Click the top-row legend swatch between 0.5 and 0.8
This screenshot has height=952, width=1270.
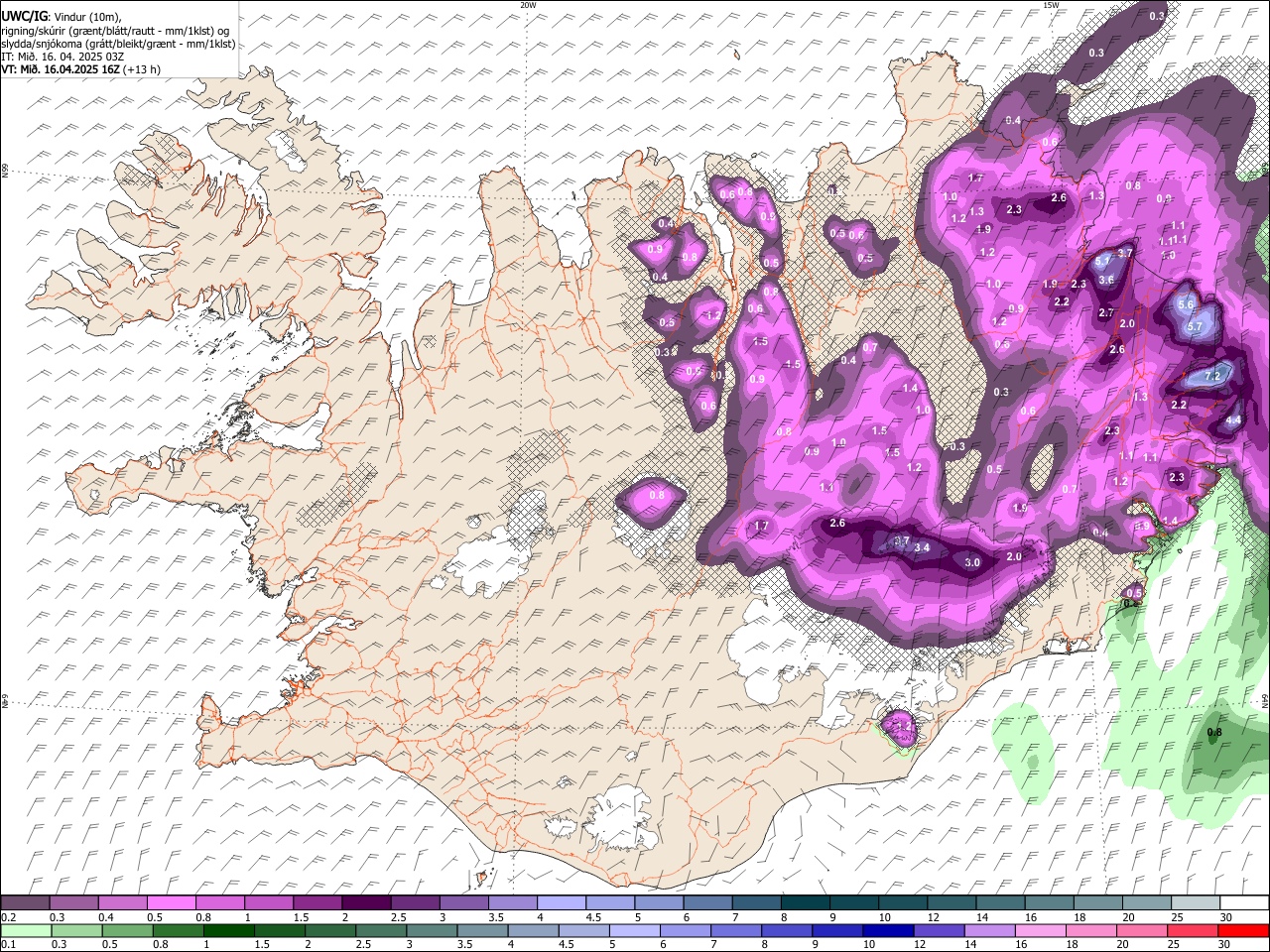(172, 903)
